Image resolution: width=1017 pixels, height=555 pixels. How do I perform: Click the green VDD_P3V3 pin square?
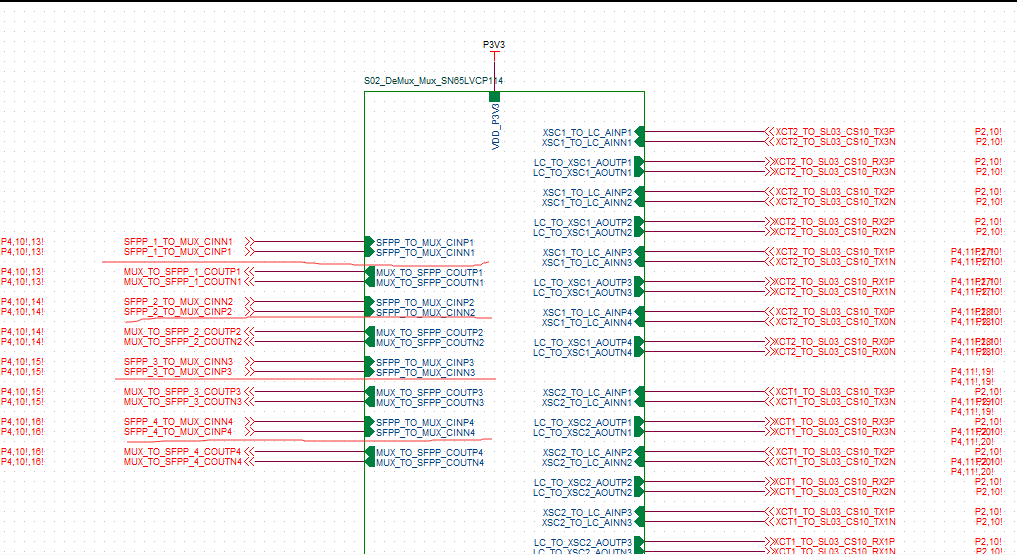pos(494,97)
